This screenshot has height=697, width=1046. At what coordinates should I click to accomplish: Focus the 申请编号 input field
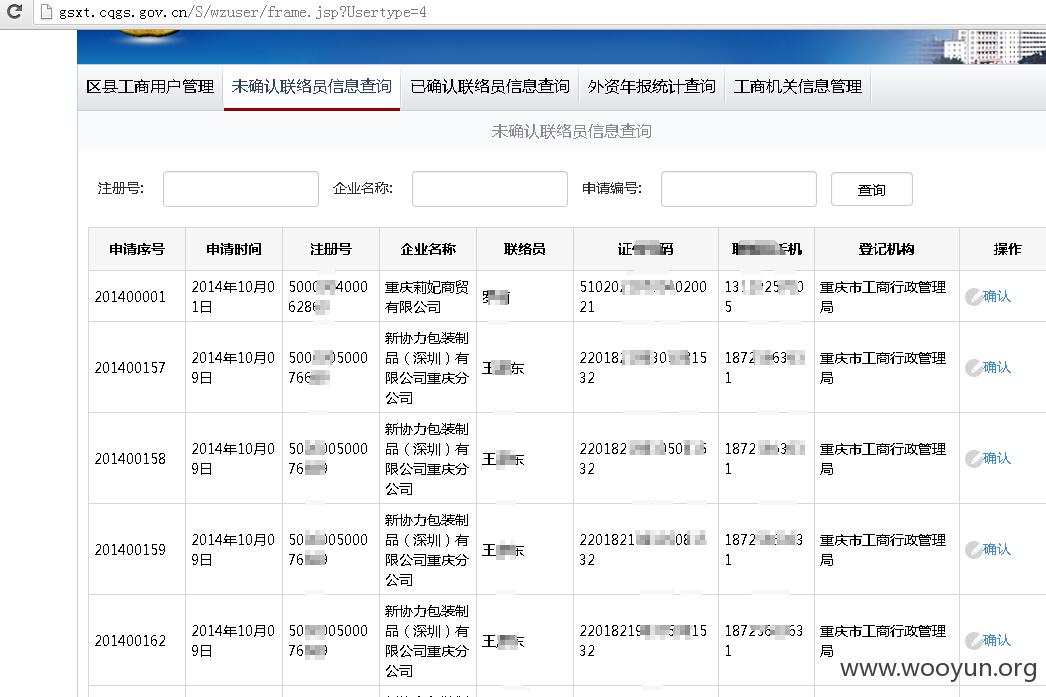[738, 189]
